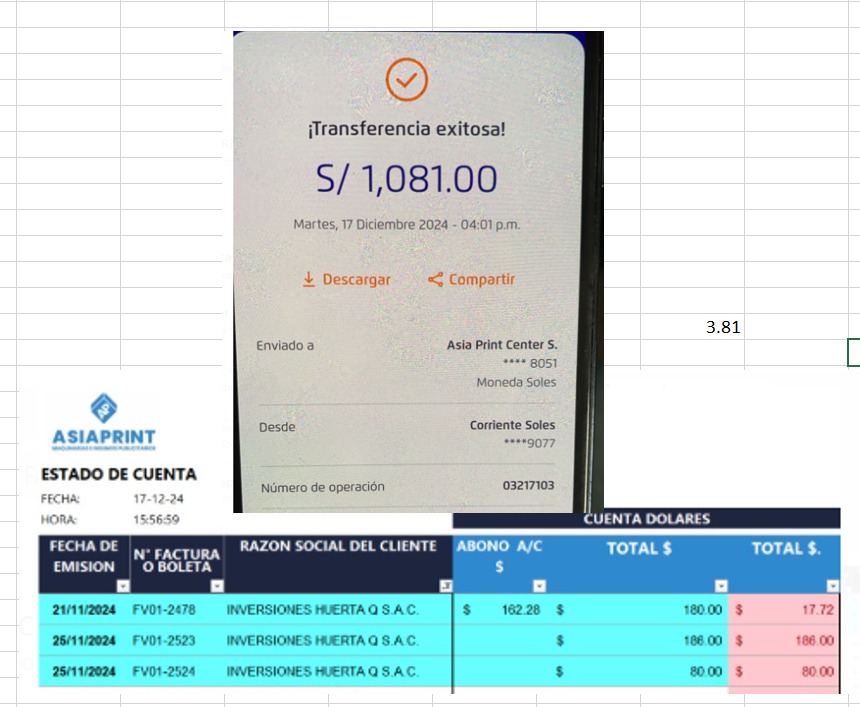Screen dimensions: 860x707
Task: Click the ESTADO DE CUENTA title
Action: pos(119,474)
